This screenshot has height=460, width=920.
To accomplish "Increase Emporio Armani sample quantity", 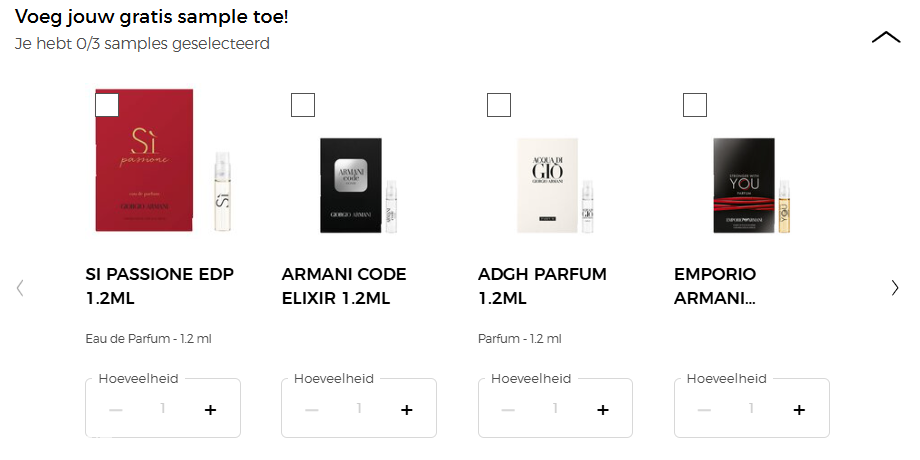I will point(798,410).
